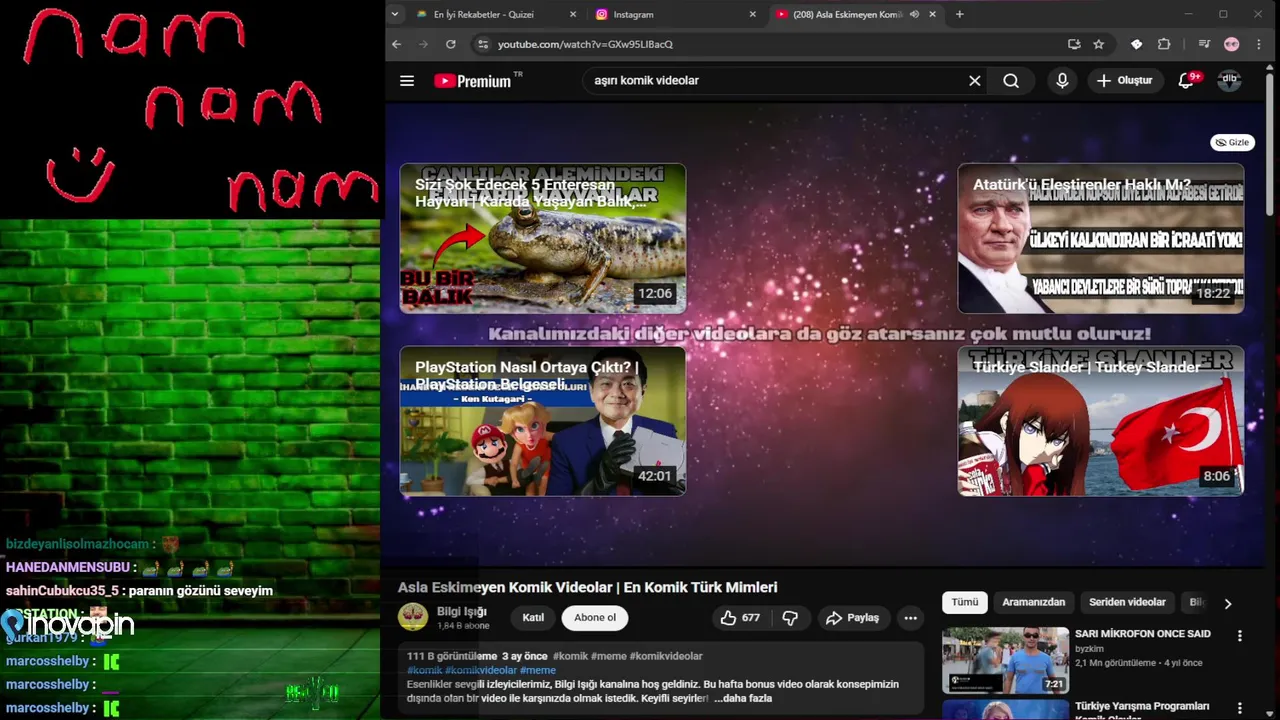Run search with the magnifier icon

(1011, 81)
